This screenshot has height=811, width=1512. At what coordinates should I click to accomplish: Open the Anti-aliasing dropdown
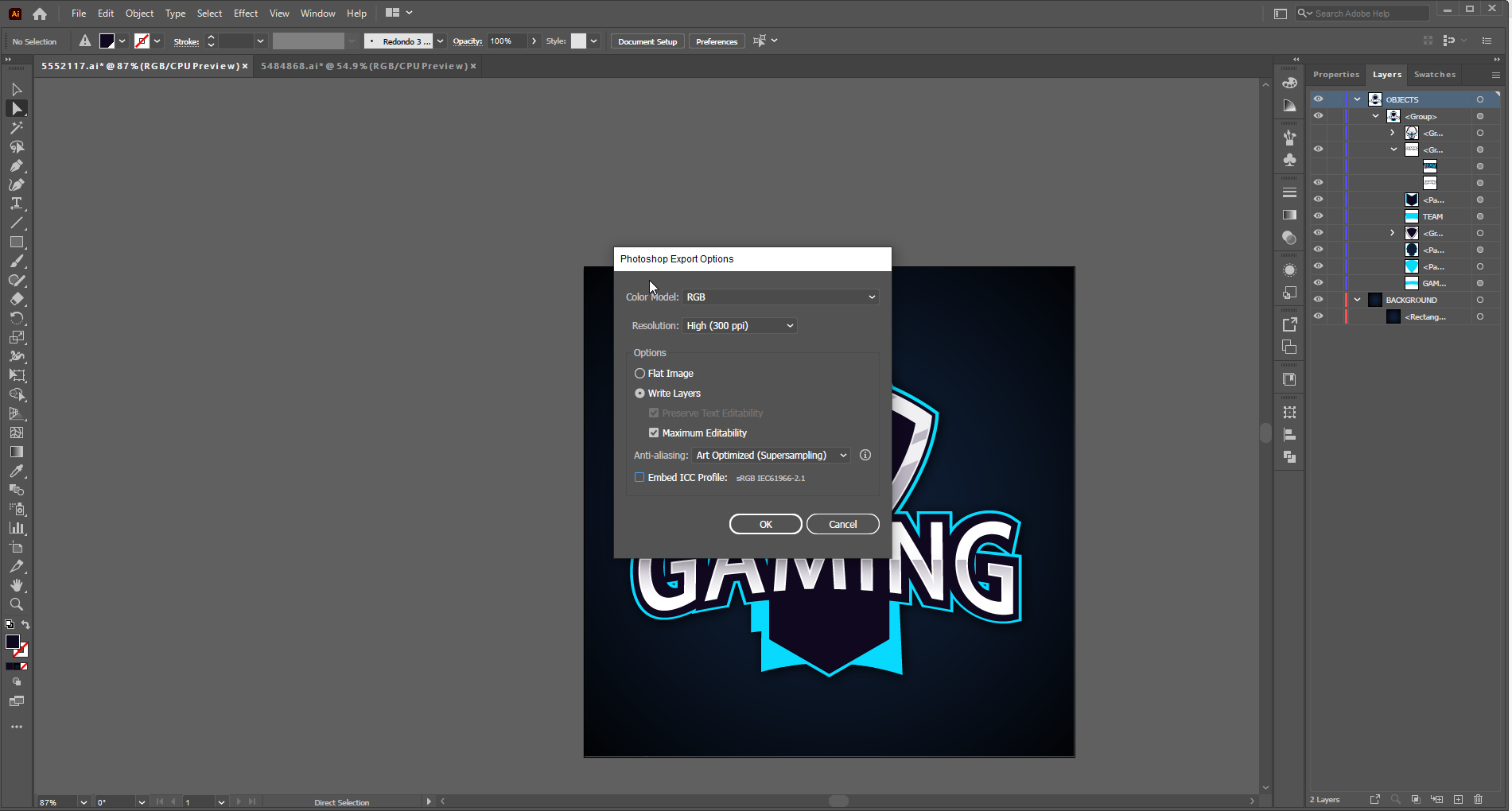click(x=771, y=456)
